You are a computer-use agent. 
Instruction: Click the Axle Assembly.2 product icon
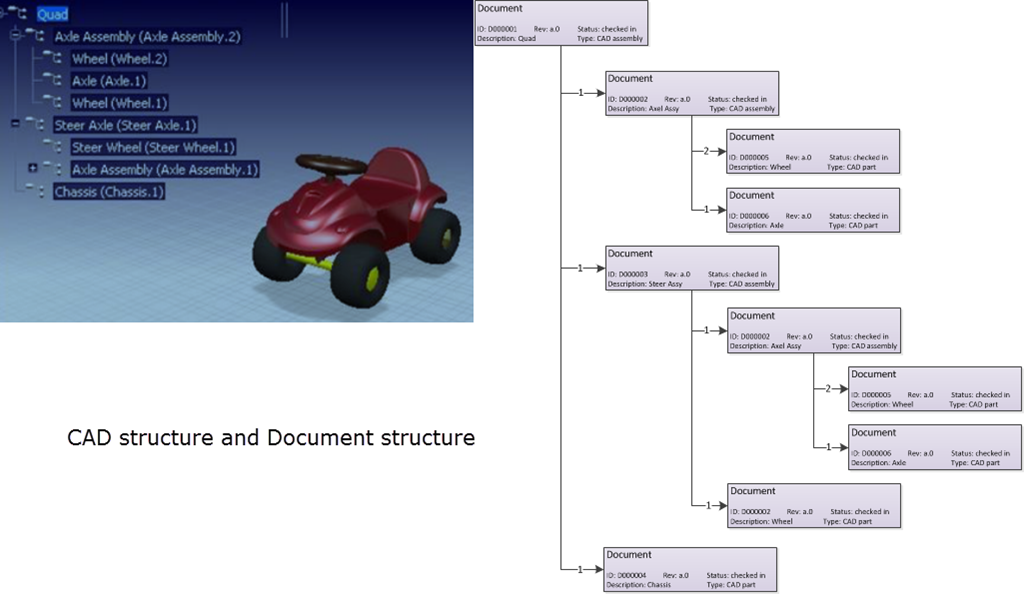coord(37,36)
